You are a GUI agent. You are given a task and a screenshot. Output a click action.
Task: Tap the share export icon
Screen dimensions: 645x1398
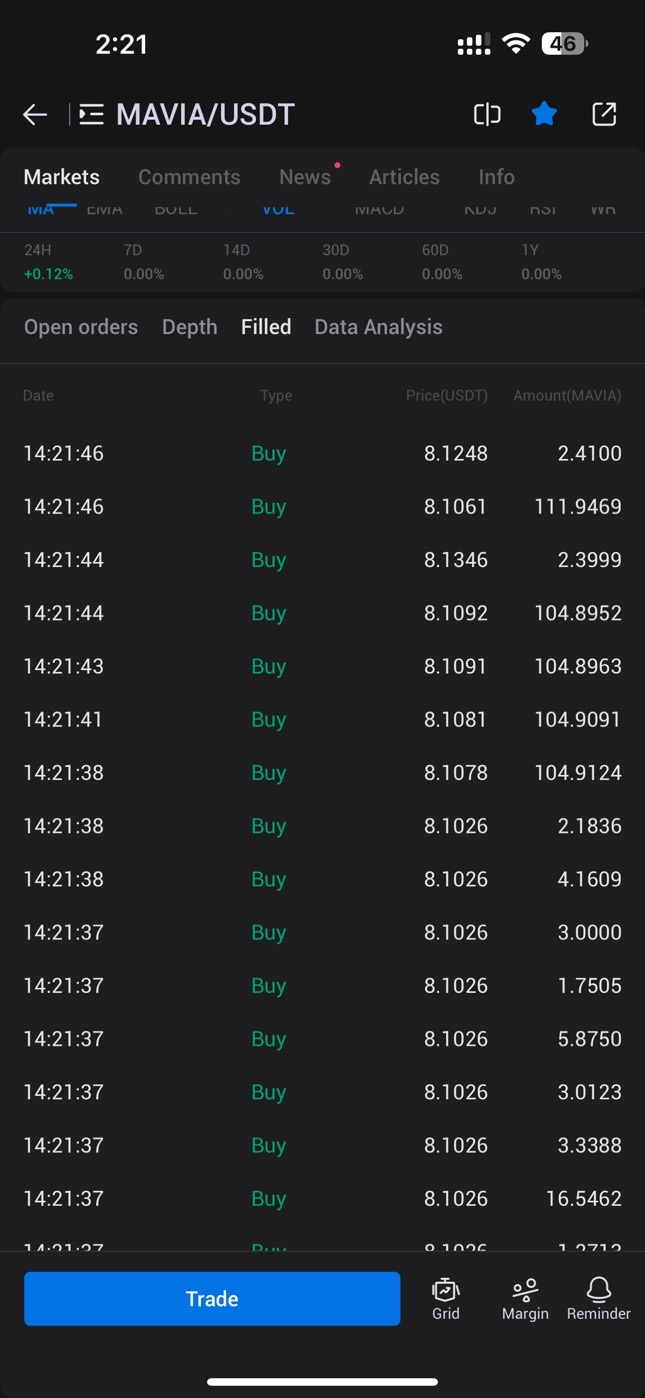[x=604, y=115]
